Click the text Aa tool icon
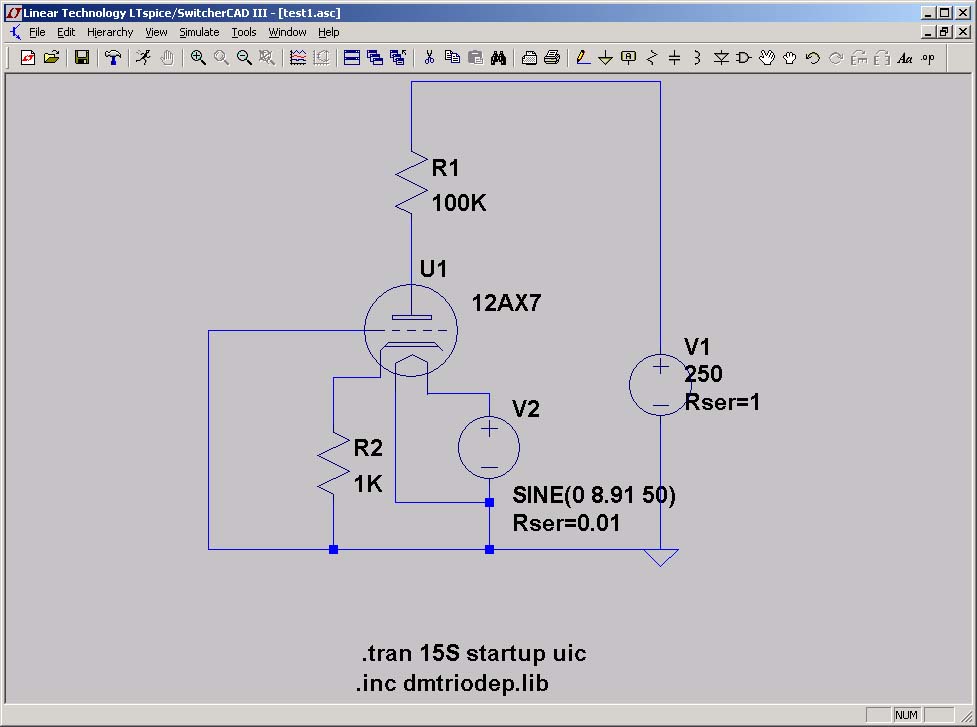This screenshot has height=727, width=977. (x=905, y=58)
